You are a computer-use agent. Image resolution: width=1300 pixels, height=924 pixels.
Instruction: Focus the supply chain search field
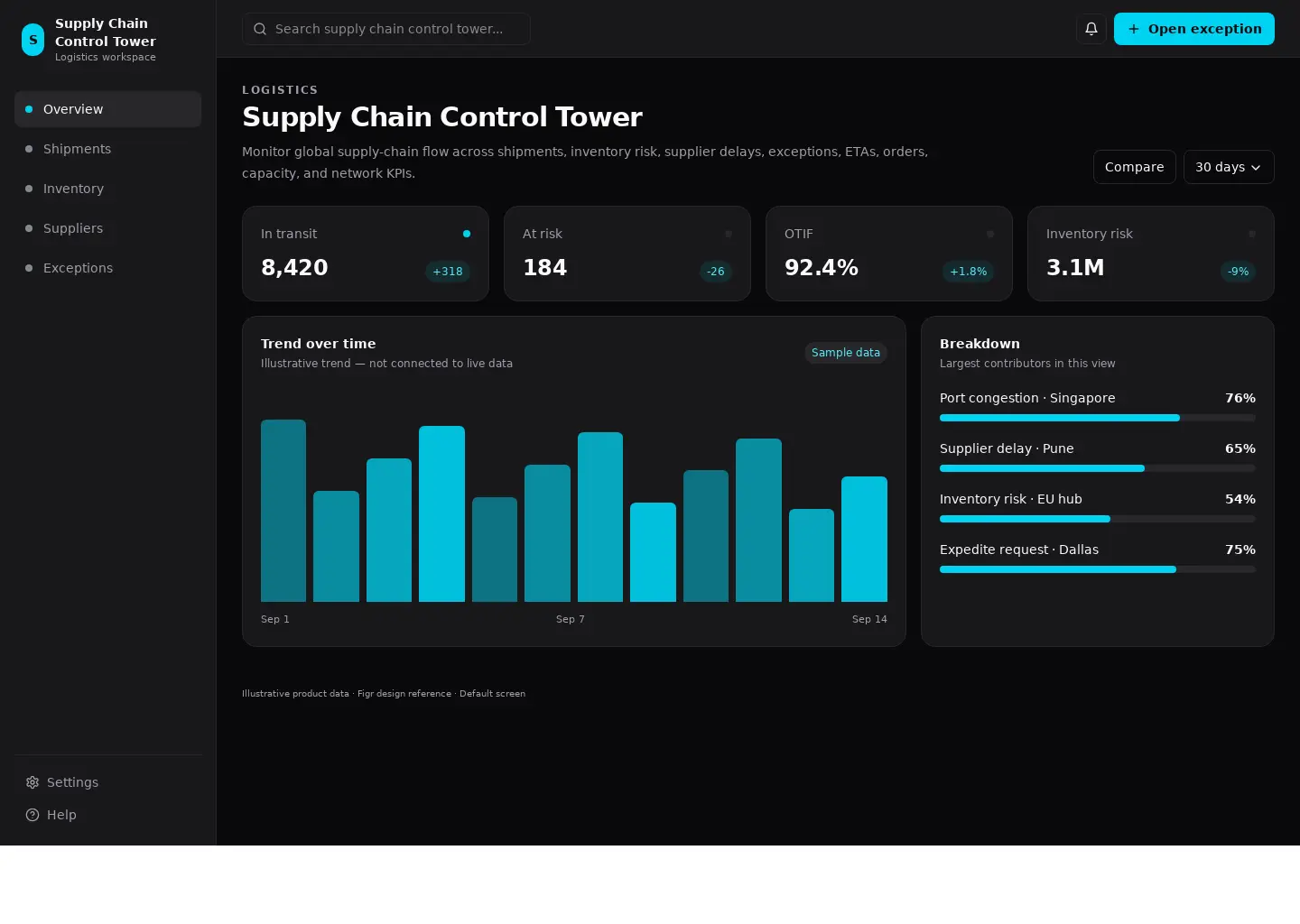[x=386, y=29]
